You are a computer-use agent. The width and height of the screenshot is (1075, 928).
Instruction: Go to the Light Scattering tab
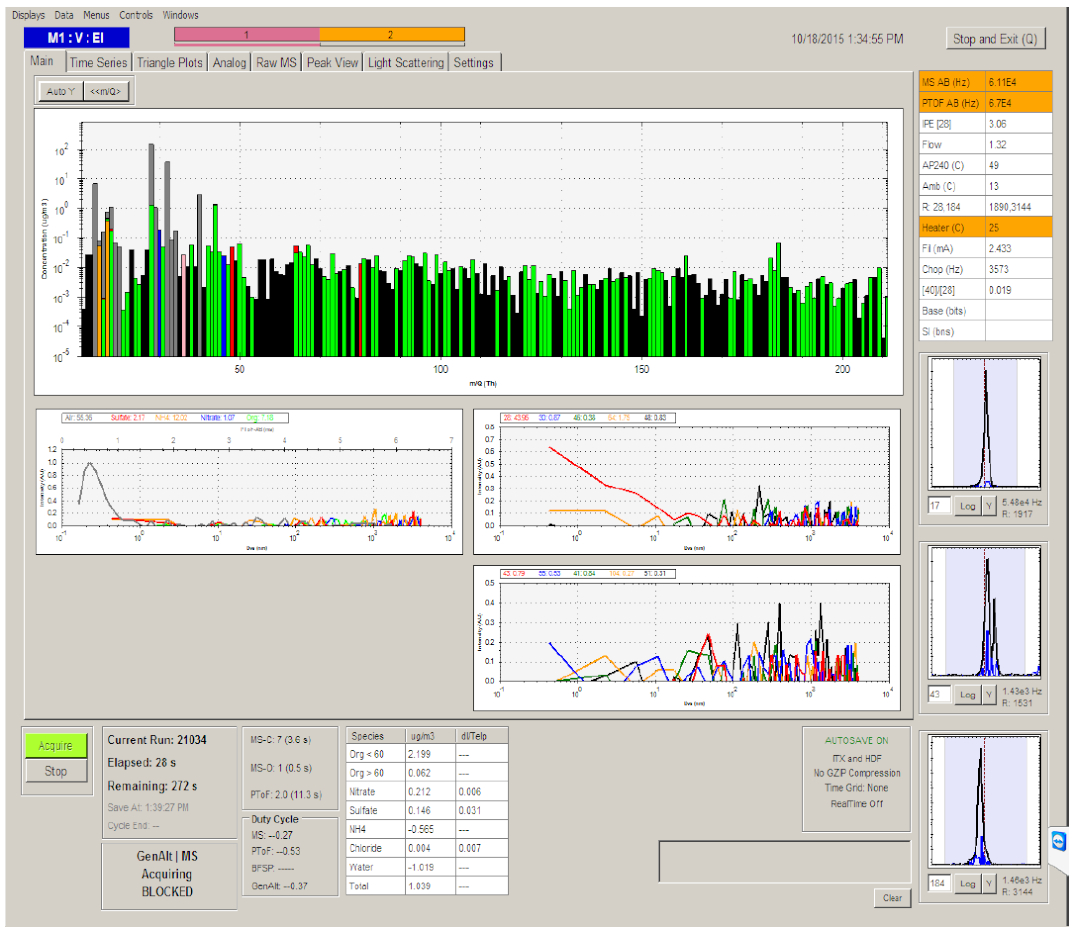405,63
